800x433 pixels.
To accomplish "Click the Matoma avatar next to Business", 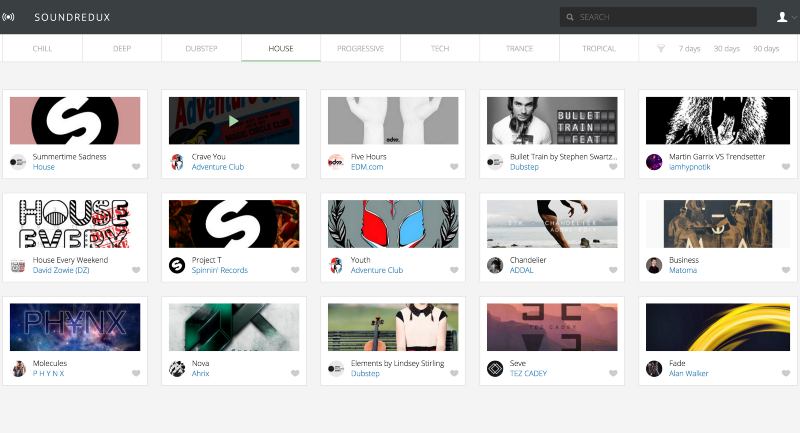I will pos(653,265).
